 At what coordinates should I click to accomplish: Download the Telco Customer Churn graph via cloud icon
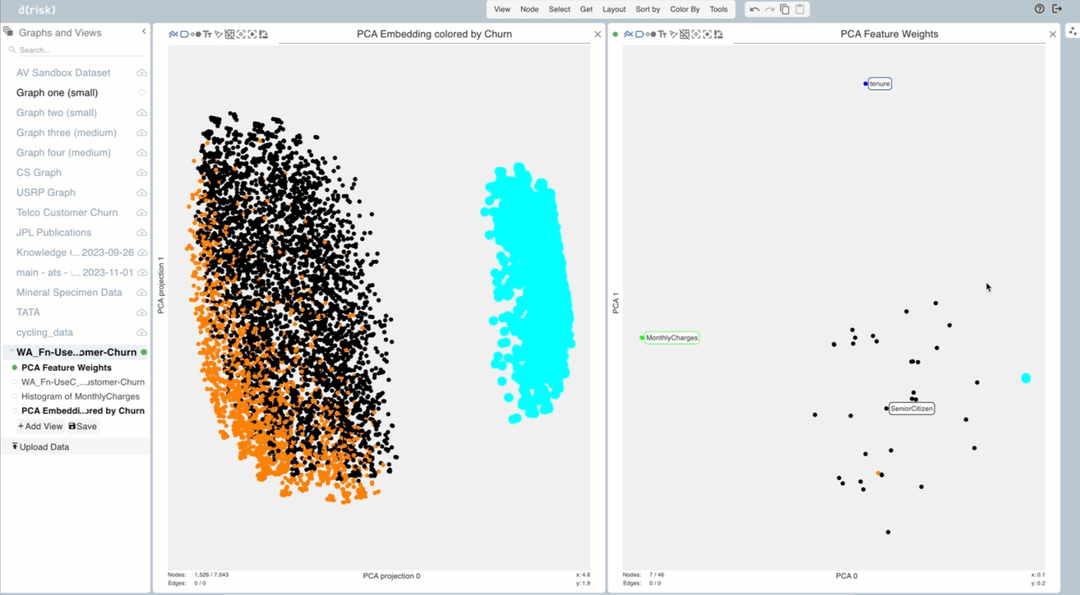142,213
